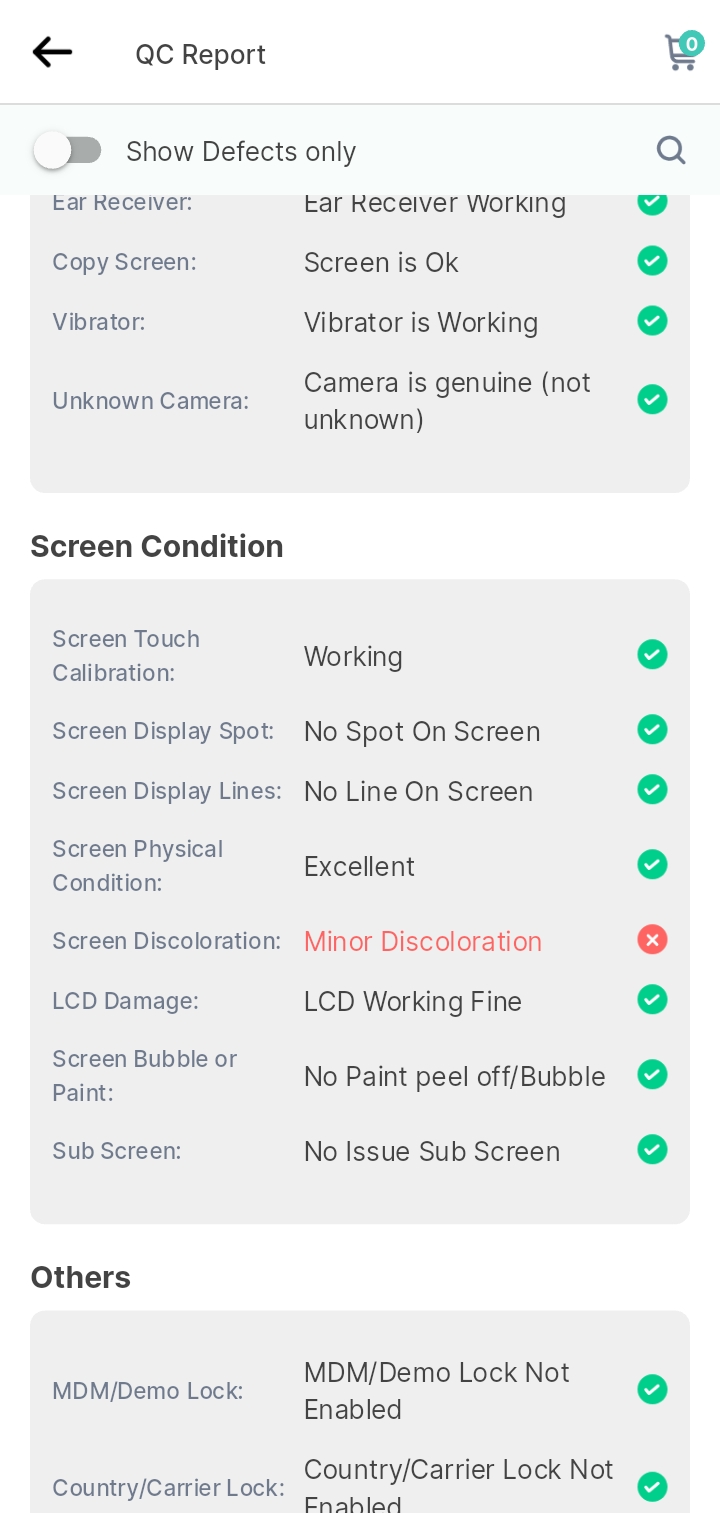Click the red cross next to Minor Discoloration

652,940
